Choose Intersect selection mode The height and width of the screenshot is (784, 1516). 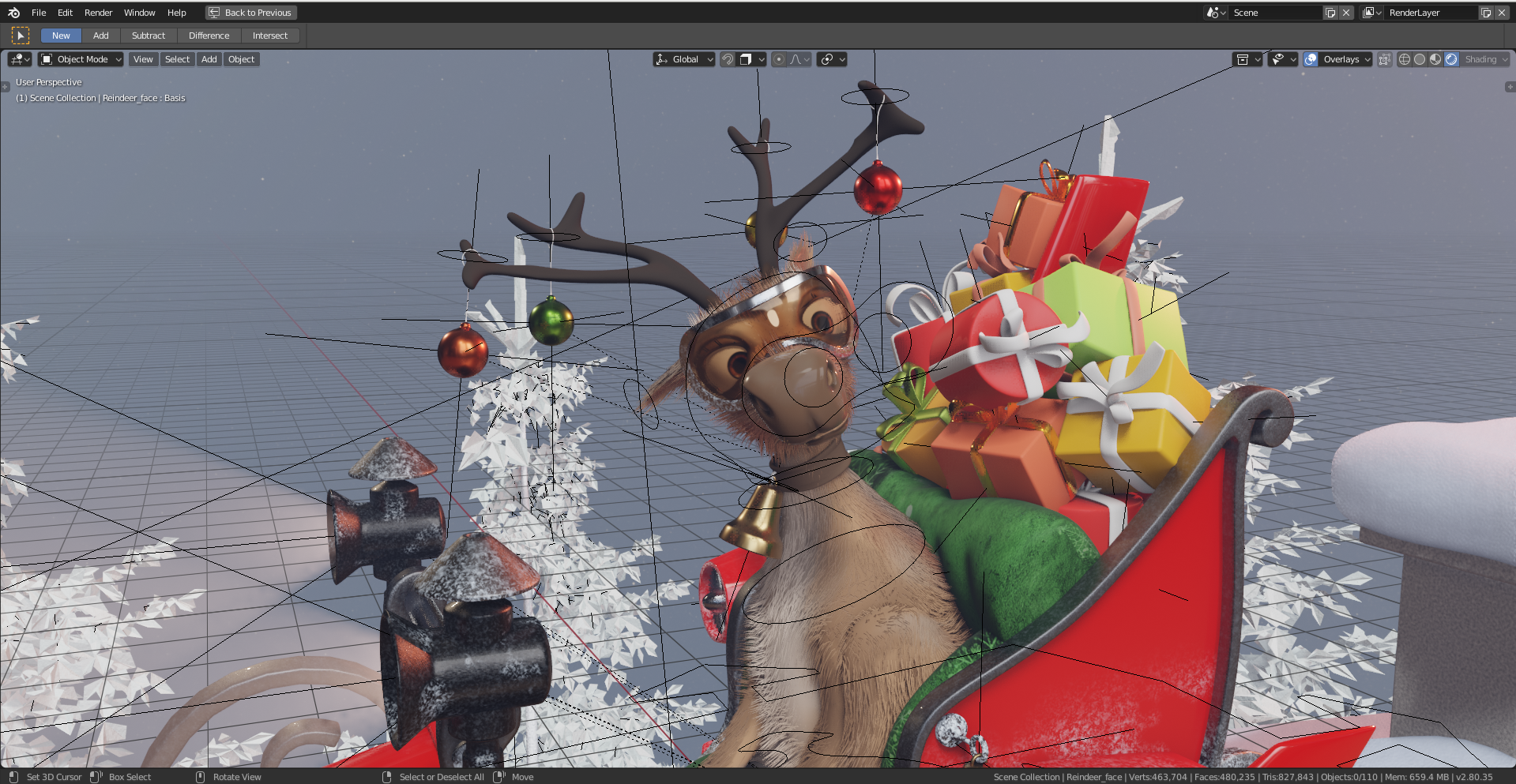coord(270,36)
